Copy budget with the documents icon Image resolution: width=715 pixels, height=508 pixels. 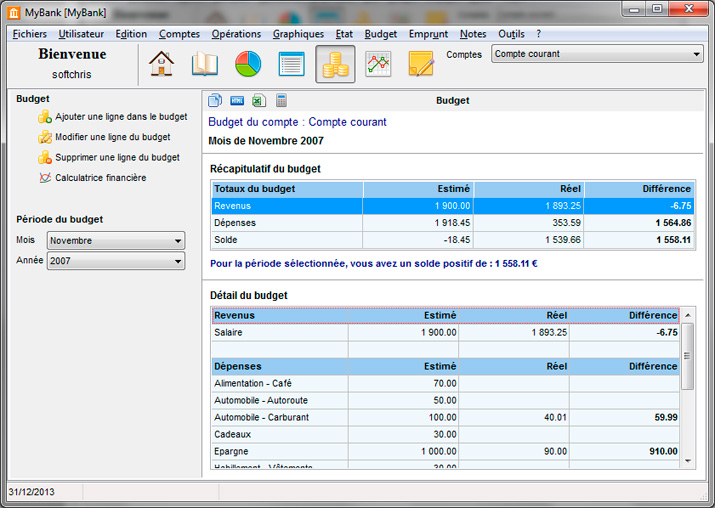[x=215, y=100]
